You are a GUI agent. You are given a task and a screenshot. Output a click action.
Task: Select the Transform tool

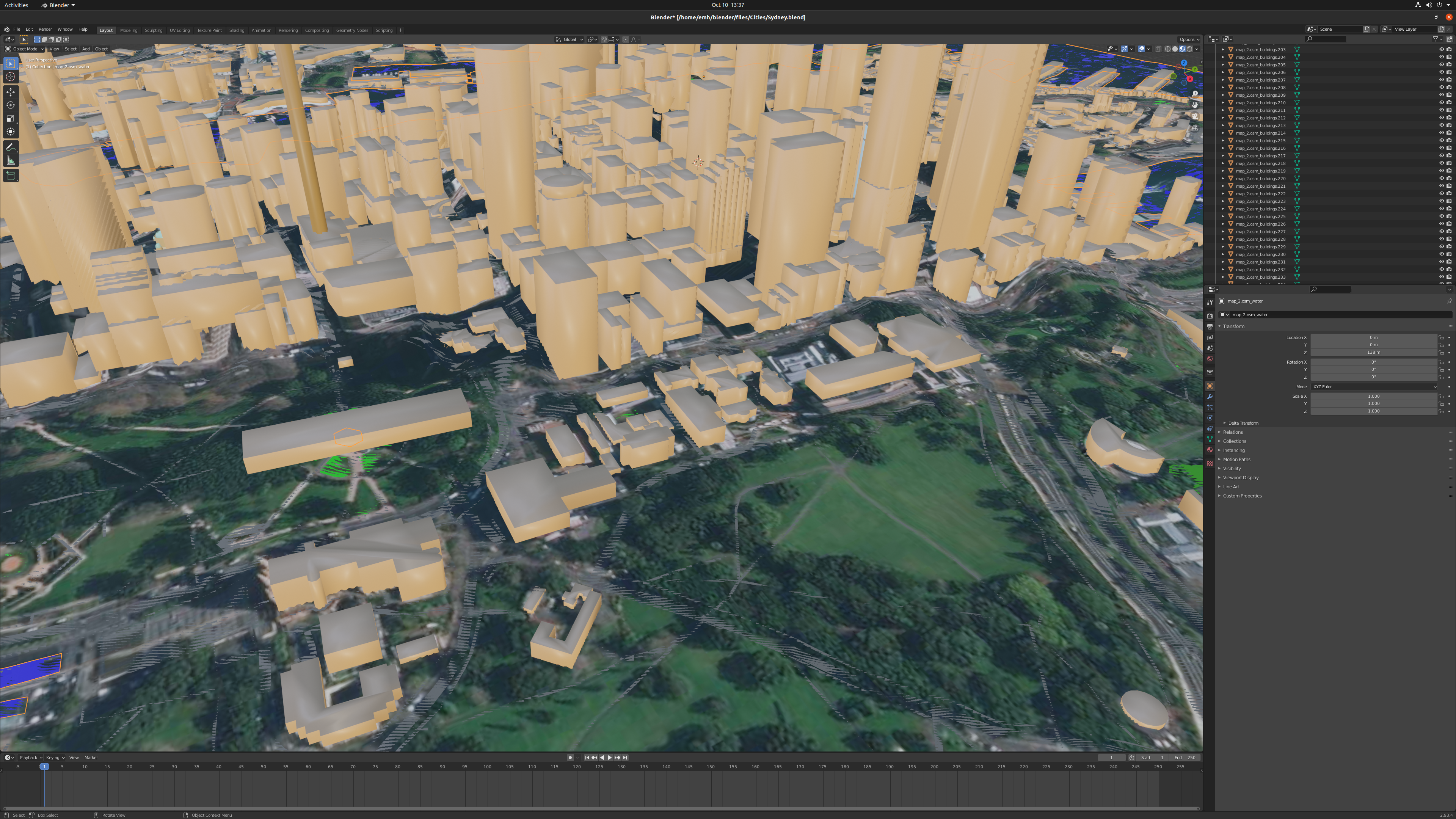pos(11,132)
